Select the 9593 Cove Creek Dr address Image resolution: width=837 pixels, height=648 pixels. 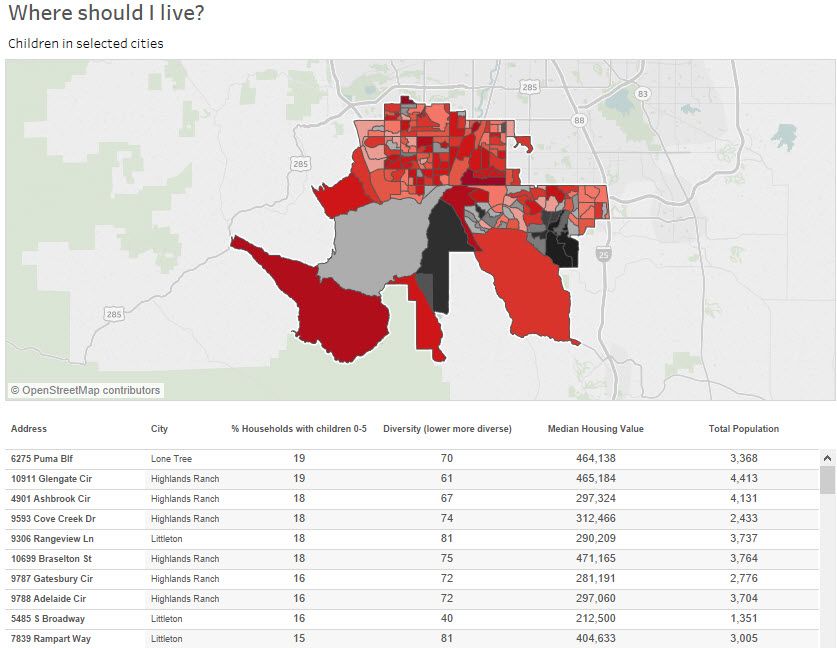tap(53, 519)
